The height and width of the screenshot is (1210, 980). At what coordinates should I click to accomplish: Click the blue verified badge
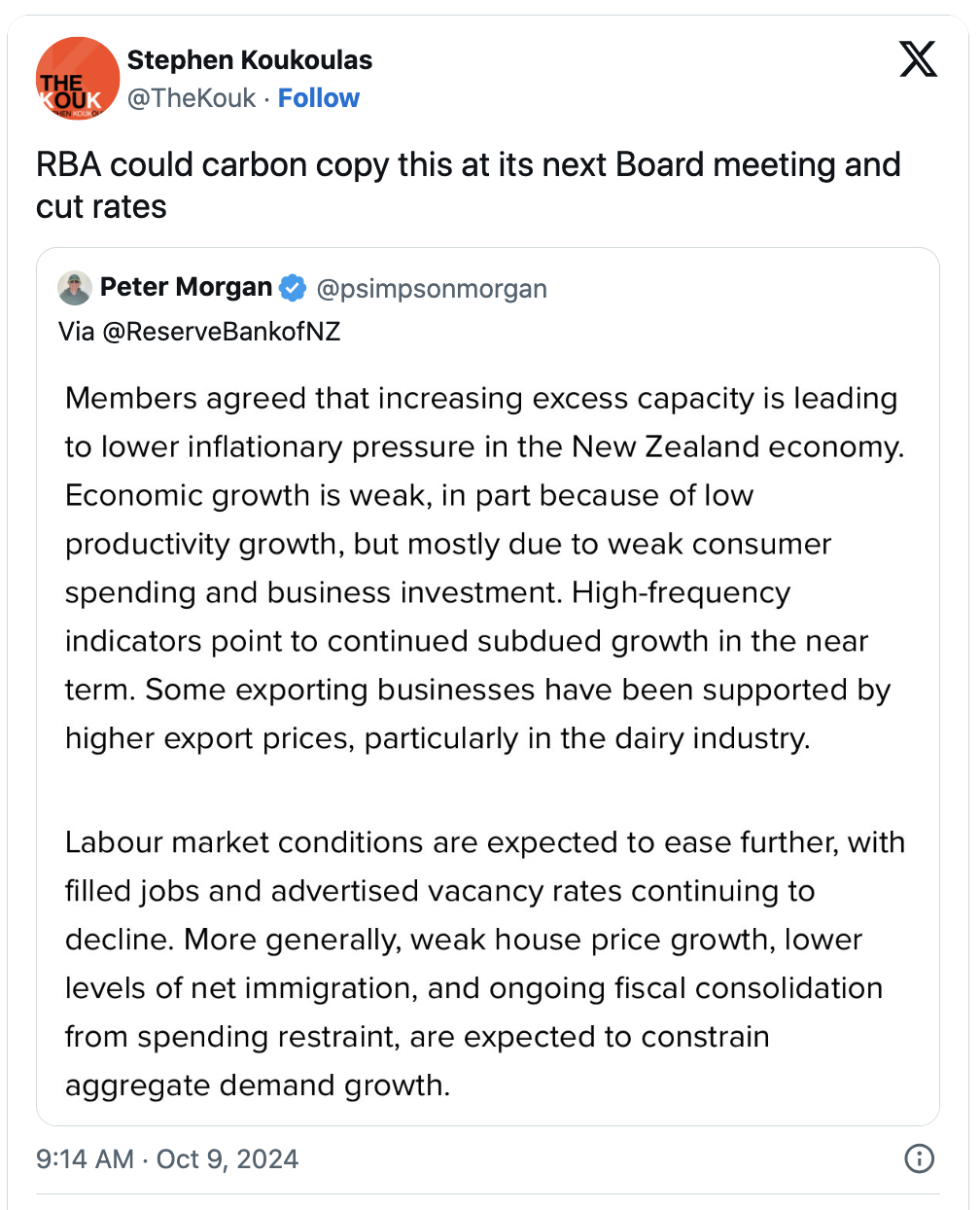(293, 288)
